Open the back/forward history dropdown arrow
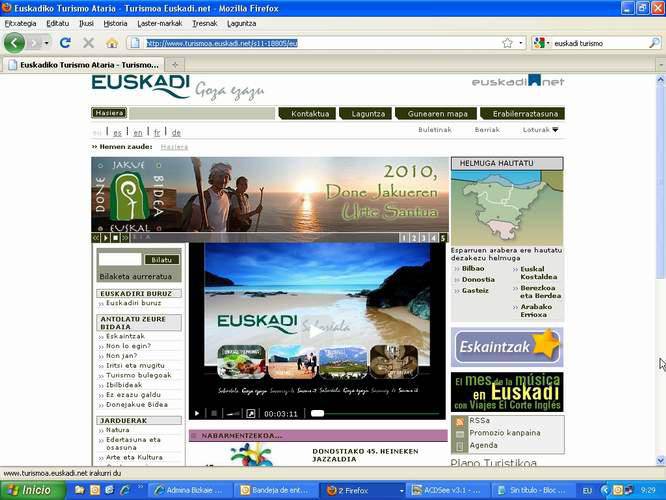 (46, 43)
